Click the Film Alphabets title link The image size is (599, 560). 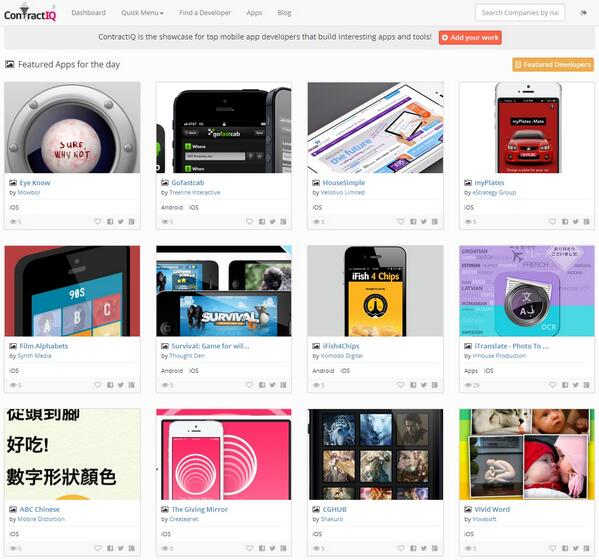44,346
